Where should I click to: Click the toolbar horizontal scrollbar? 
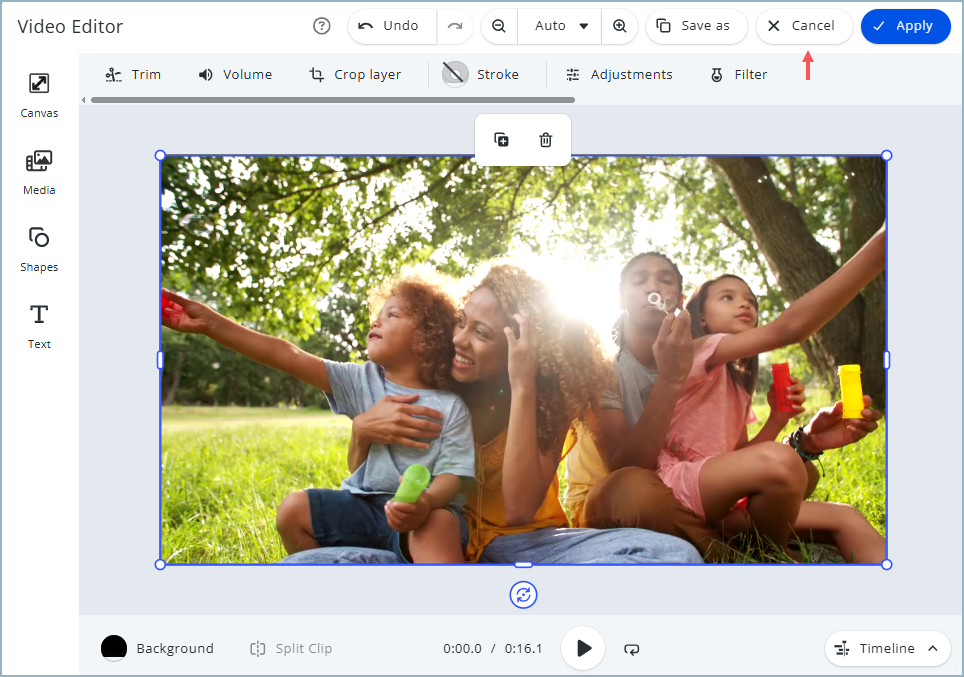coord(332,100)
